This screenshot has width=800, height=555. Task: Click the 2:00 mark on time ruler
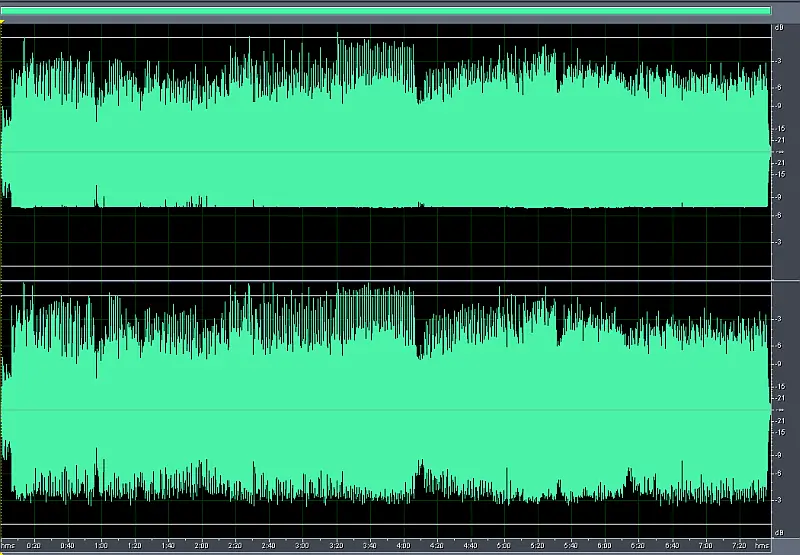pos(201,546)
